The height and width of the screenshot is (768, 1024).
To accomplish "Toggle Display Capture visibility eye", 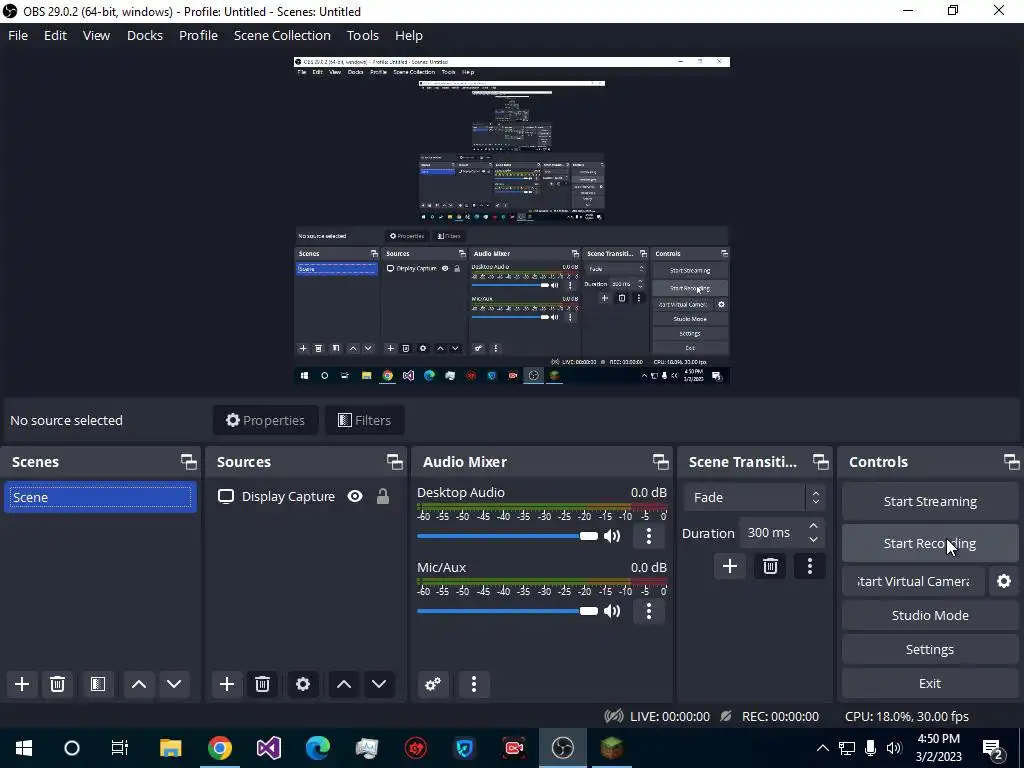I will (355, 496).
